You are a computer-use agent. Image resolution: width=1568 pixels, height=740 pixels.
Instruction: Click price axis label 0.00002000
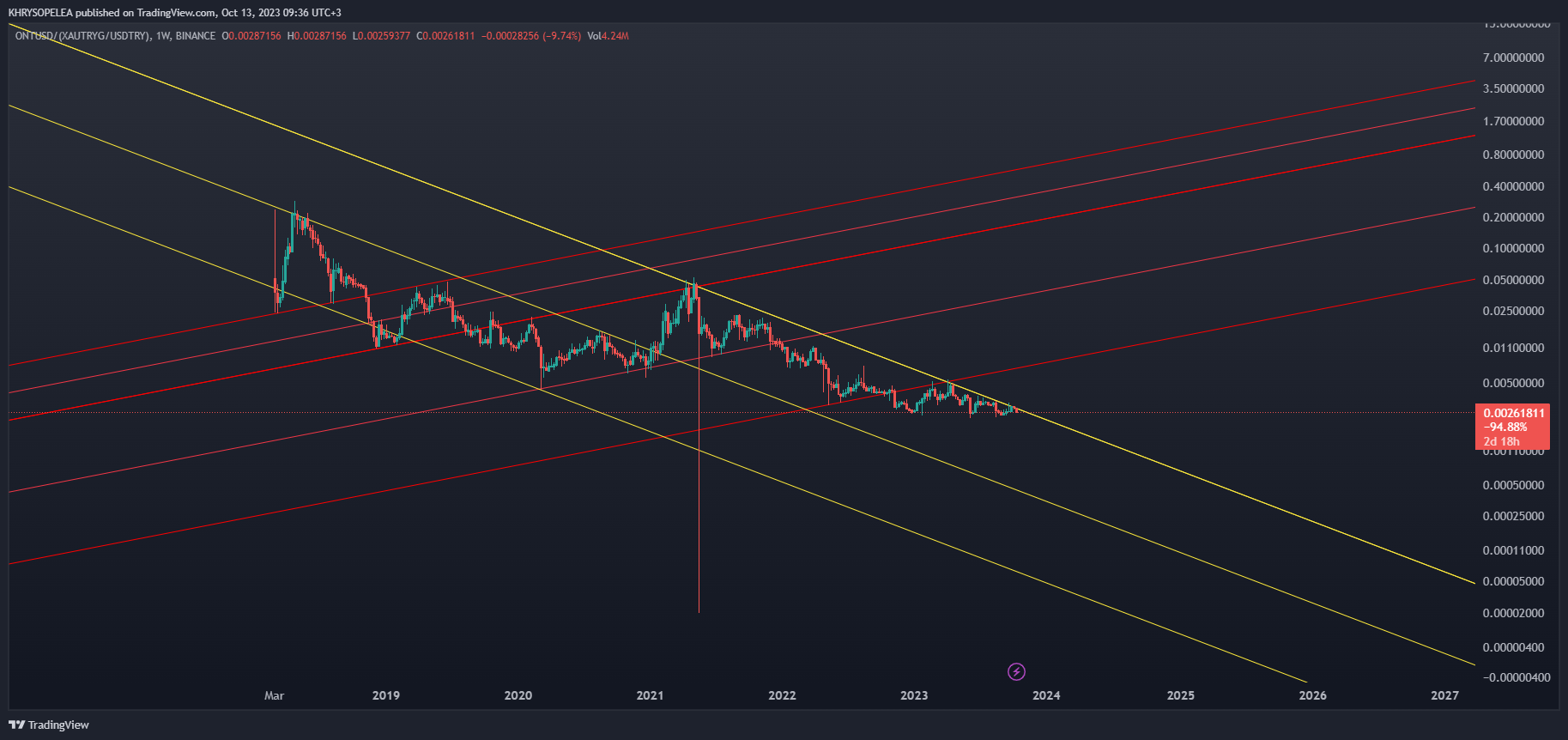1513,613
